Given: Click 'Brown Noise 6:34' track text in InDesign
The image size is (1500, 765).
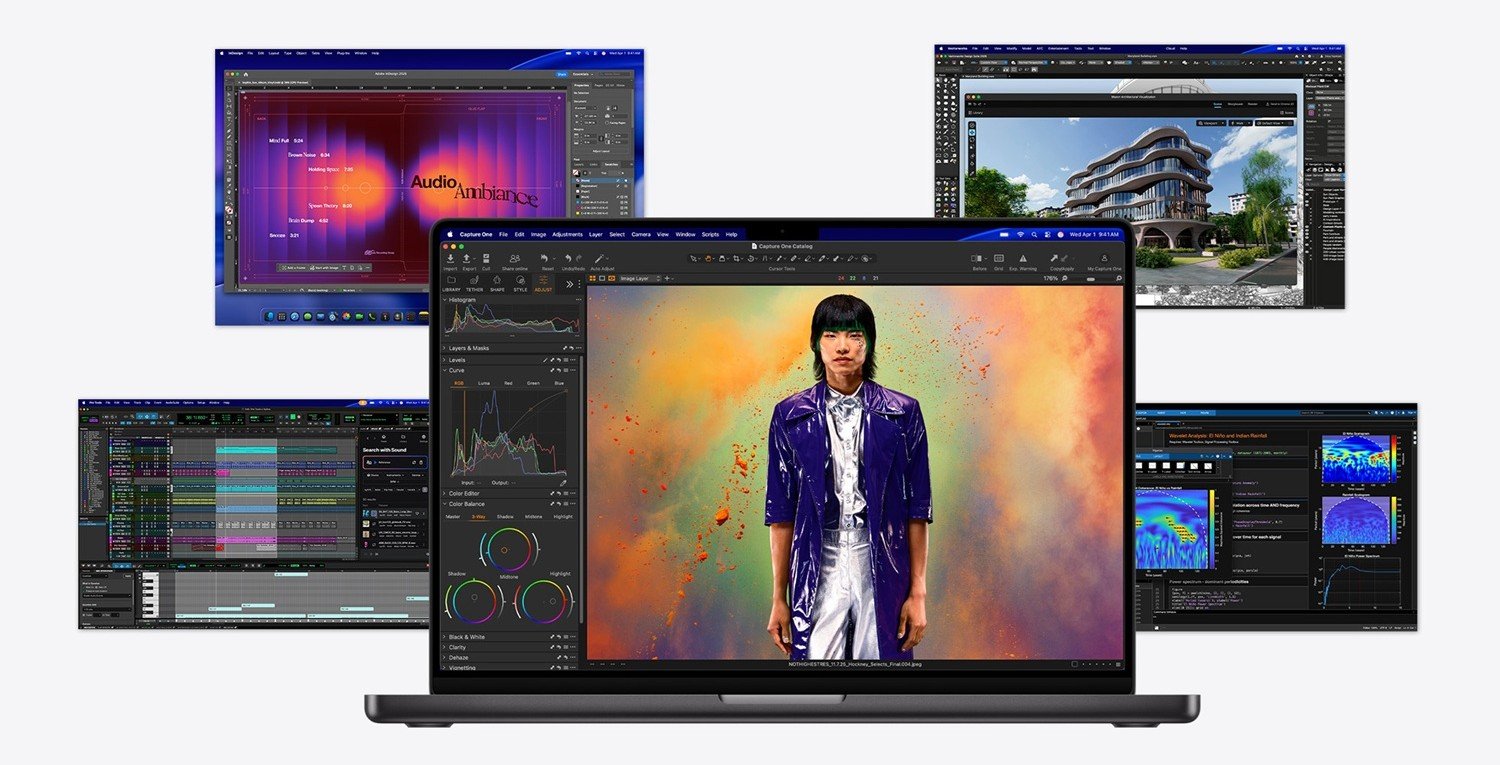Looking at the screenshot, I should 309,155.
